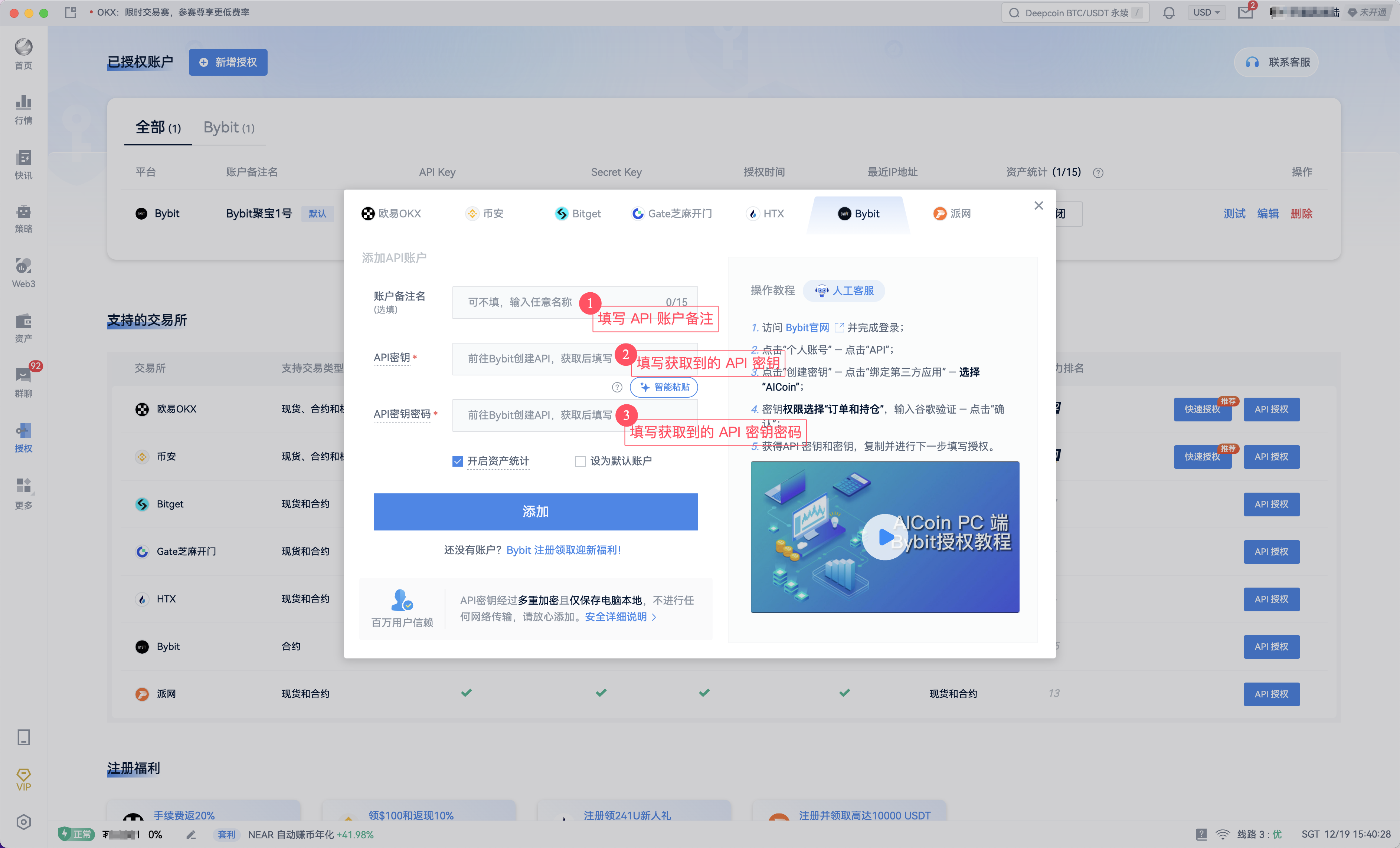Click API 授权 for HTX row

point(1271,599)
